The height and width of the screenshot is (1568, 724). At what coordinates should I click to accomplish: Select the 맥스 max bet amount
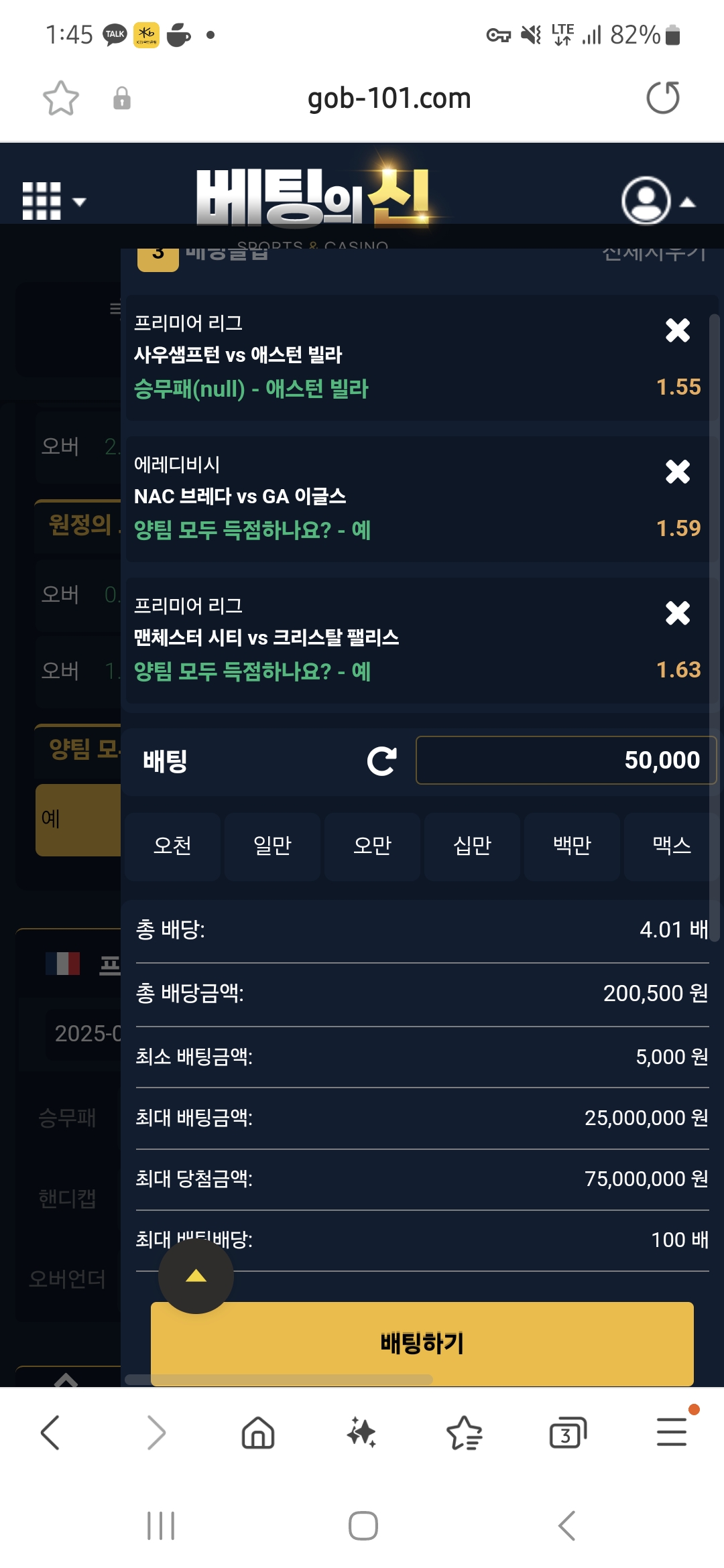(x=671, y=846)
